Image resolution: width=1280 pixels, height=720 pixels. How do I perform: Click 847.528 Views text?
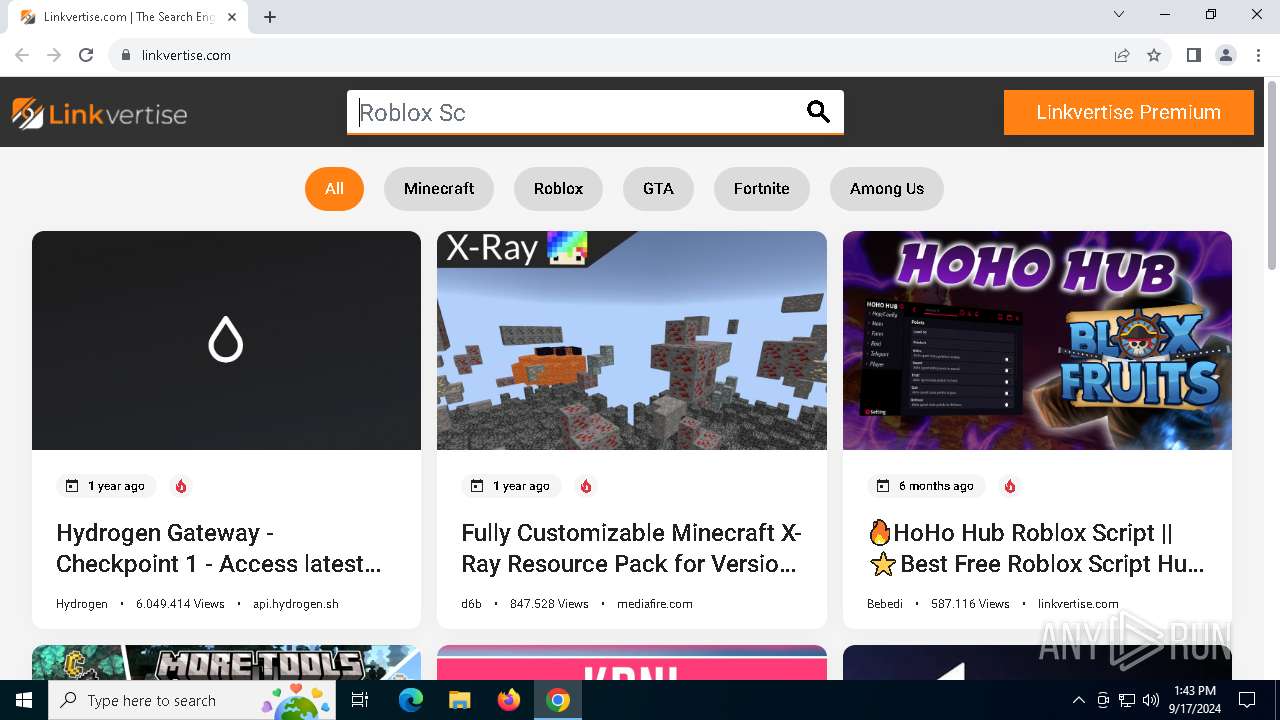point(549,604)
